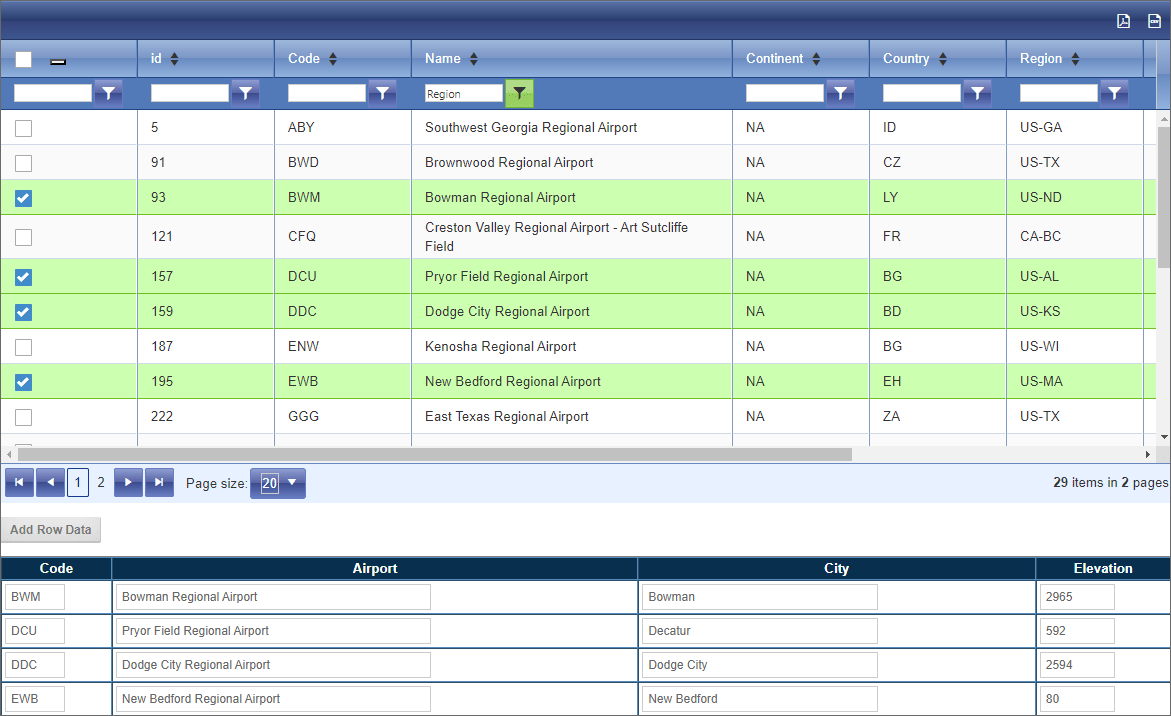
Task: Uncheck the New Bedford Regional Airport row
Action: [24, 382]
